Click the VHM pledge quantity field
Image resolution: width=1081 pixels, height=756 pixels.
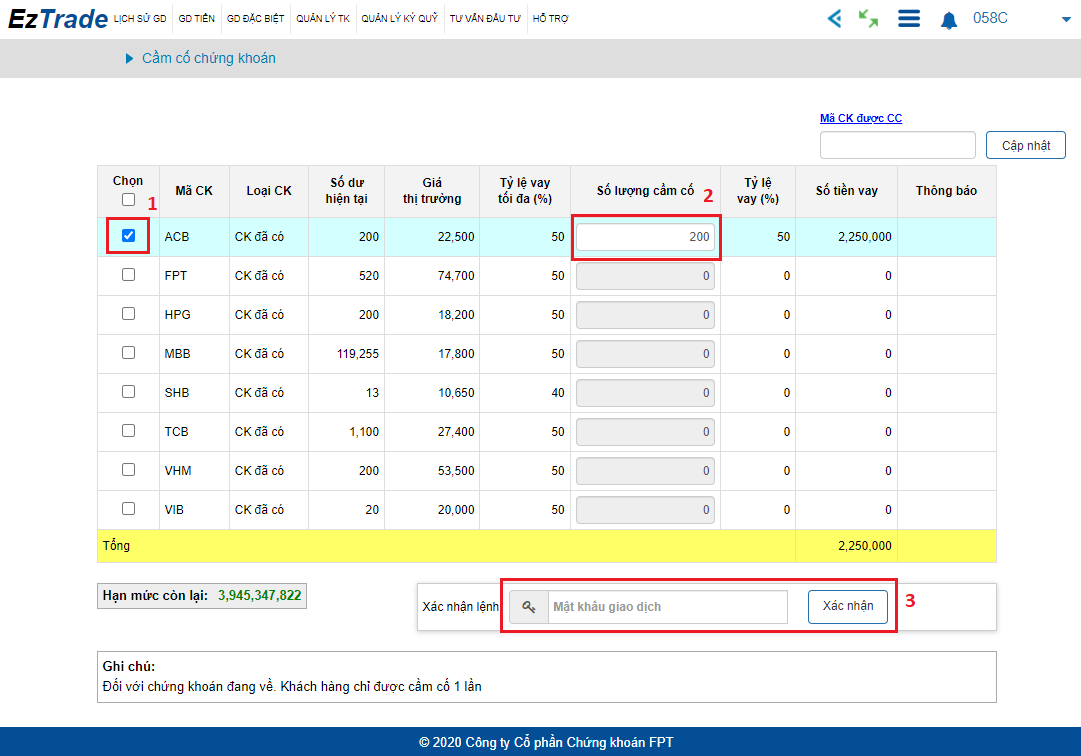[x=645, y=471]
